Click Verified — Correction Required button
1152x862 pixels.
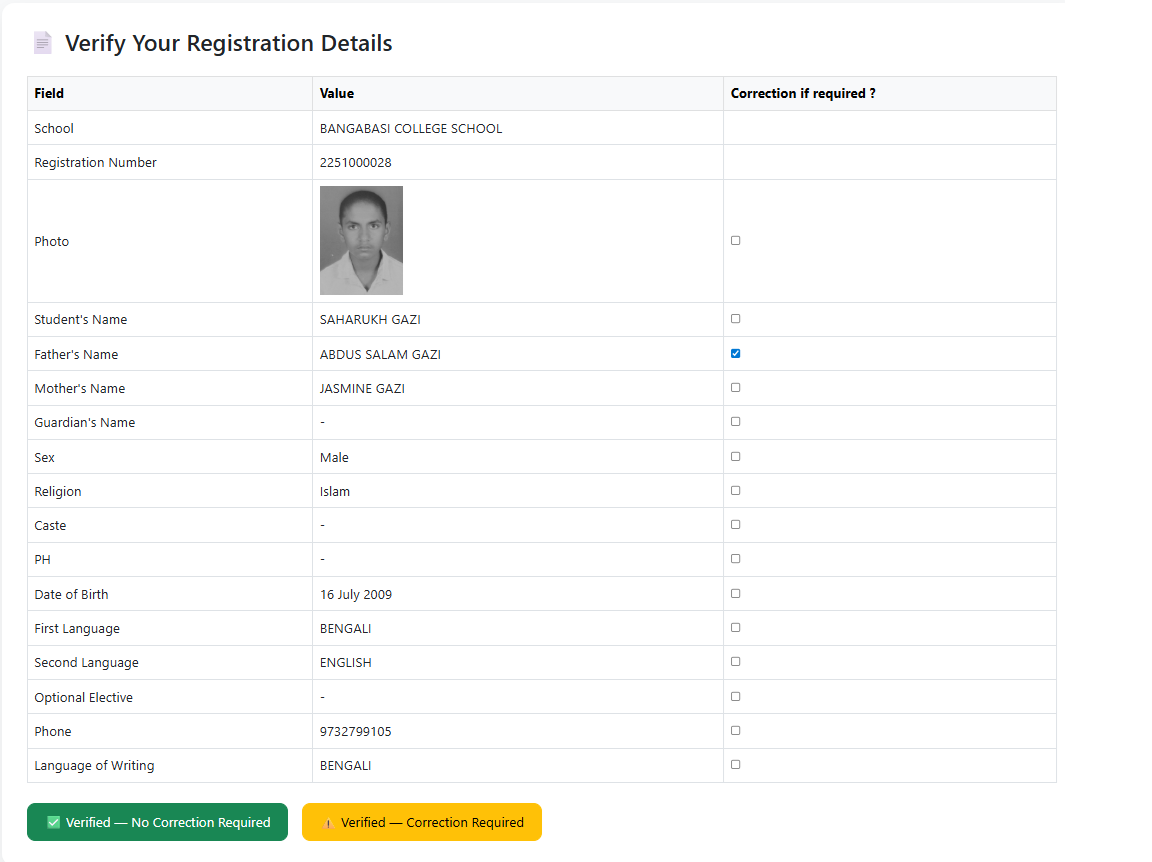click(x=422, y=822)
